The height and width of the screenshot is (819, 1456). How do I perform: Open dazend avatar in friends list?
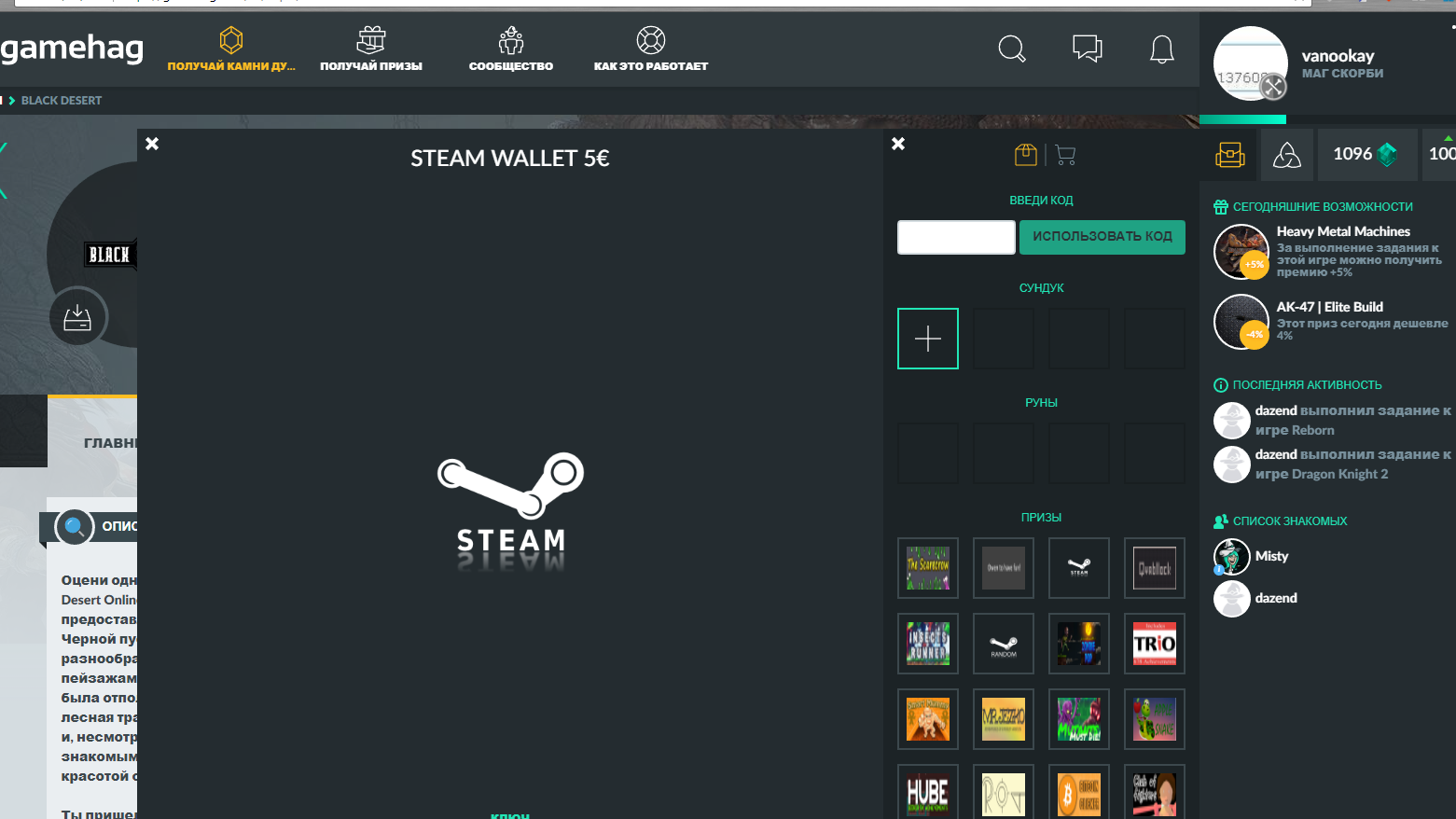1231,599
